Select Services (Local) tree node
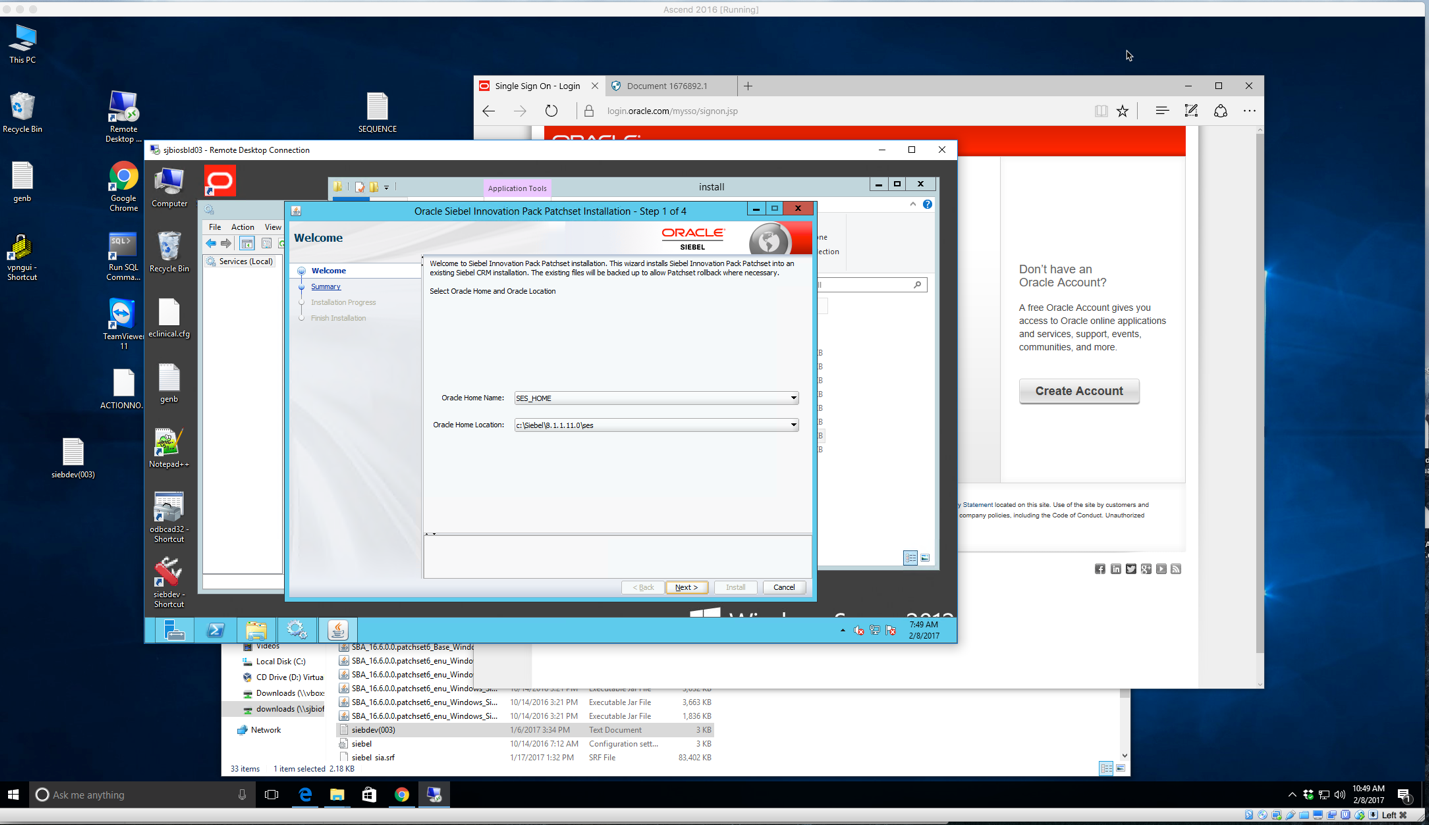The height and width of the screenshot is (825, 1429). coord(246,262)
